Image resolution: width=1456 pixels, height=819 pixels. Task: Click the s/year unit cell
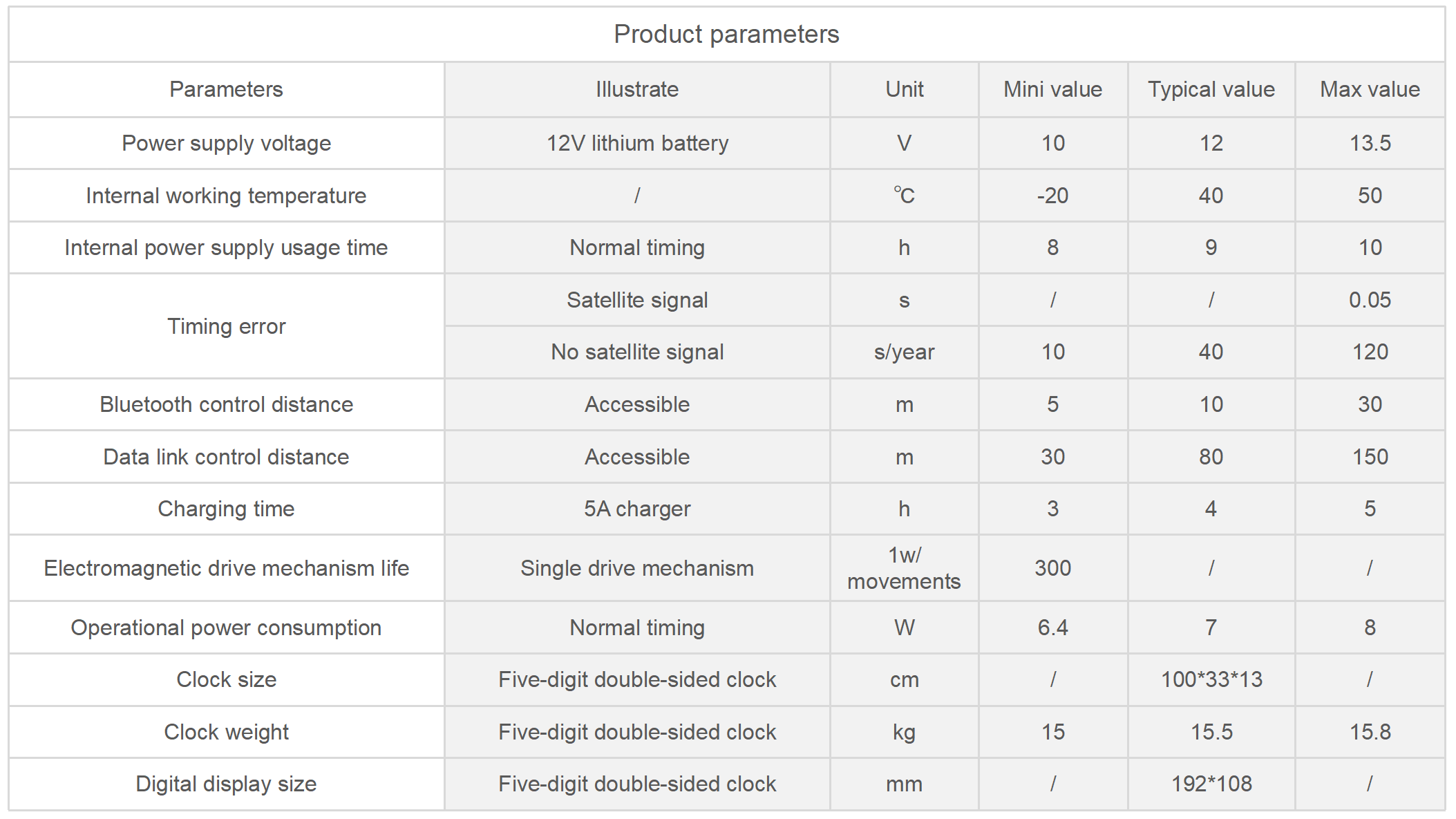pos(904,352)
